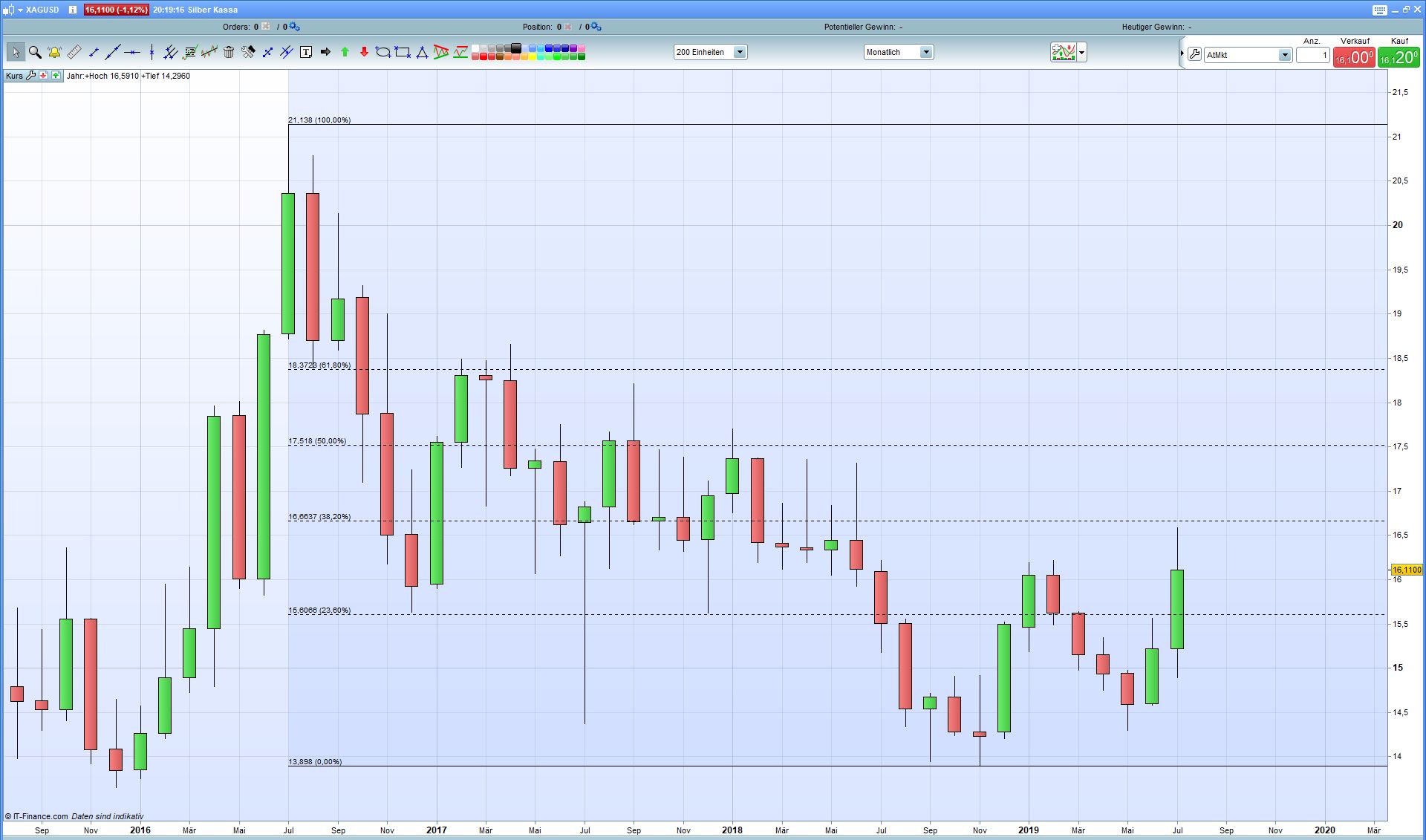Click the trash can delete-objects icon
The image size is (1426, 840).
tap(229, 52)
